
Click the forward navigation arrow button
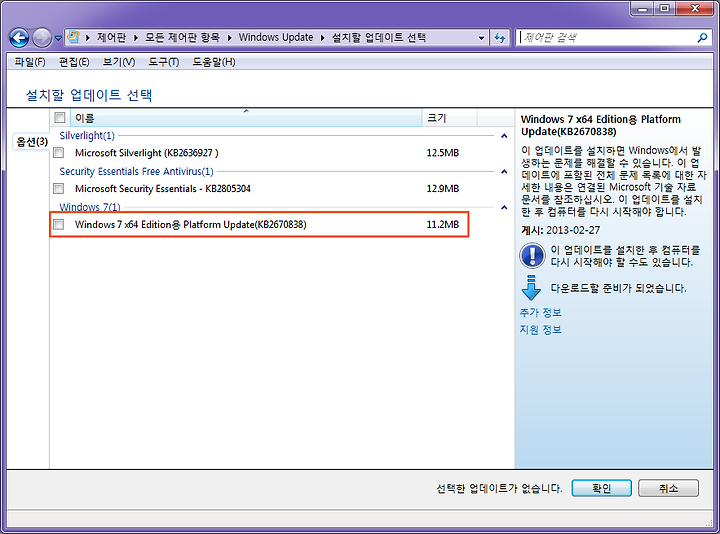(x=42, y=38)
